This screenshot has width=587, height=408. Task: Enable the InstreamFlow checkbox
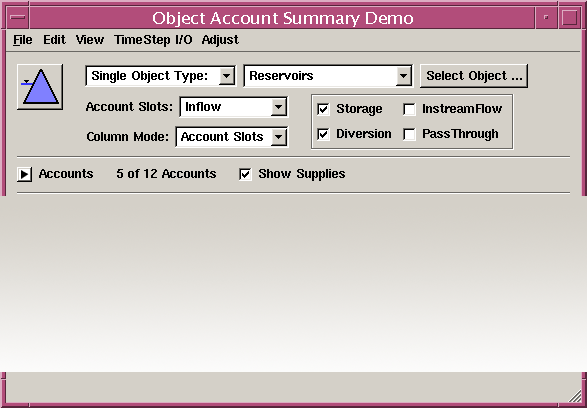[409, 109]
